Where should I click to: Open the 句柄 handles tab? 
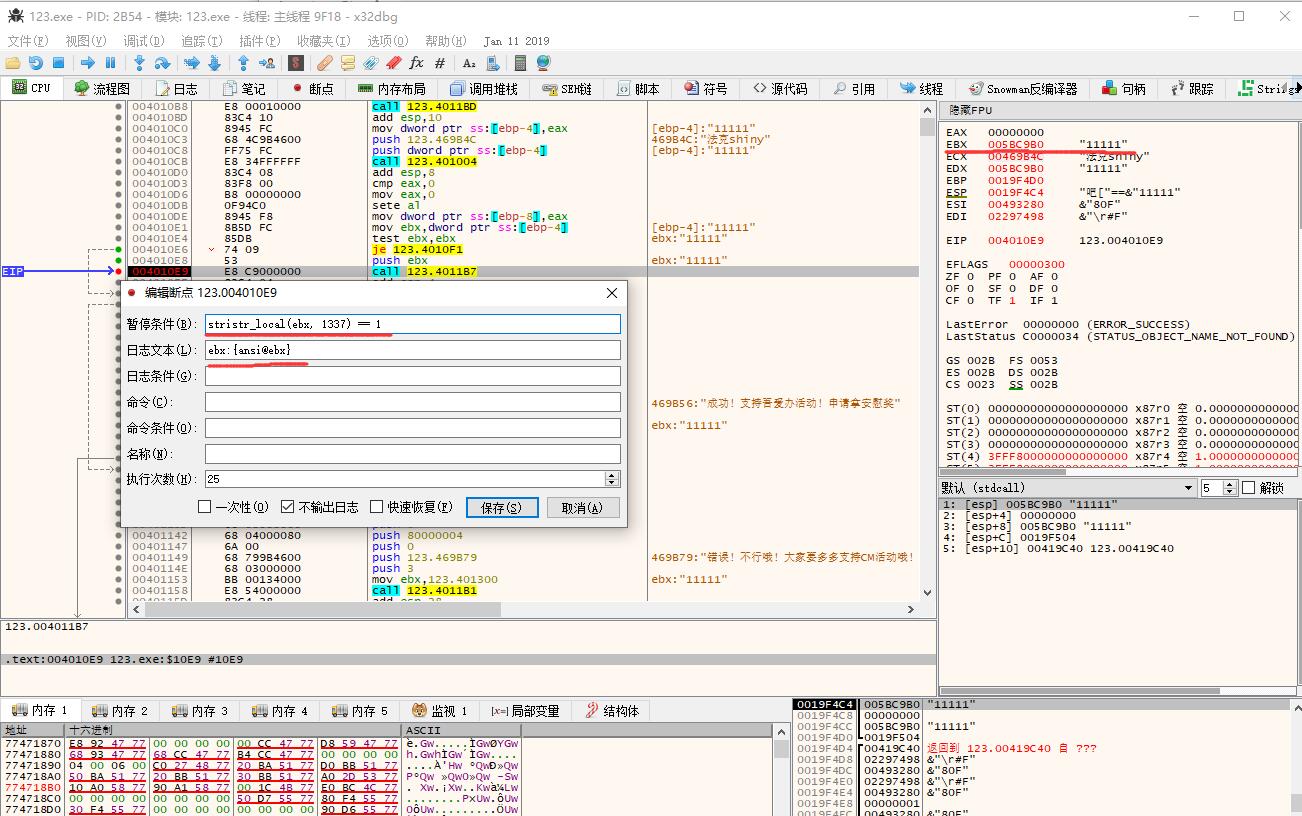point(1123,88)
